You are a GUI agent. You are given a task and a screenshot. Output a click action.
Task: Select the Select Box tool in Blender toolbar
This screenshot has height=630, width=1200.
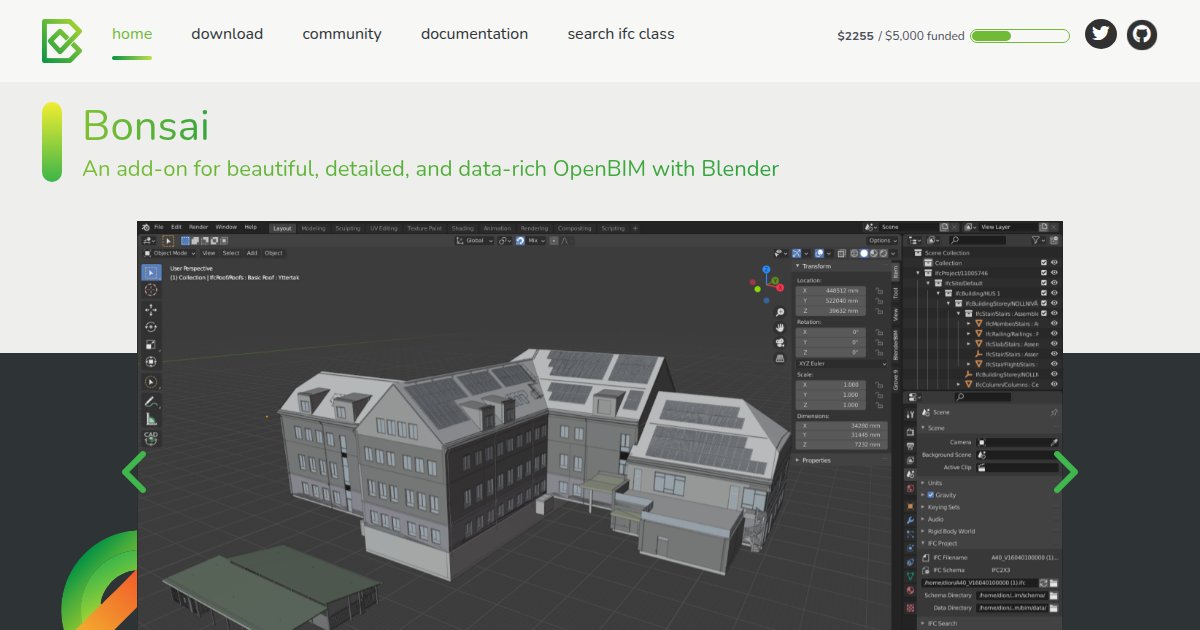(151, 272)
